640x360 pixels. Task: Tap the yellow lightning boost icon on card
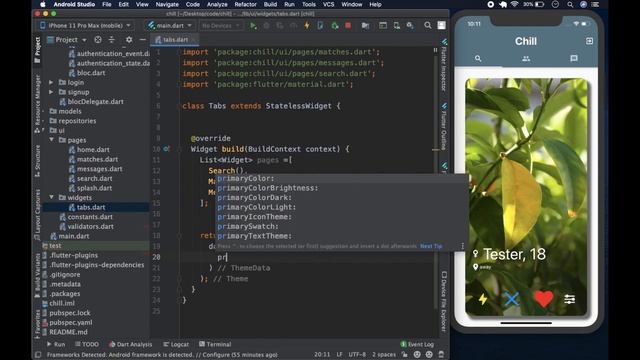click(x=483, y=299)
